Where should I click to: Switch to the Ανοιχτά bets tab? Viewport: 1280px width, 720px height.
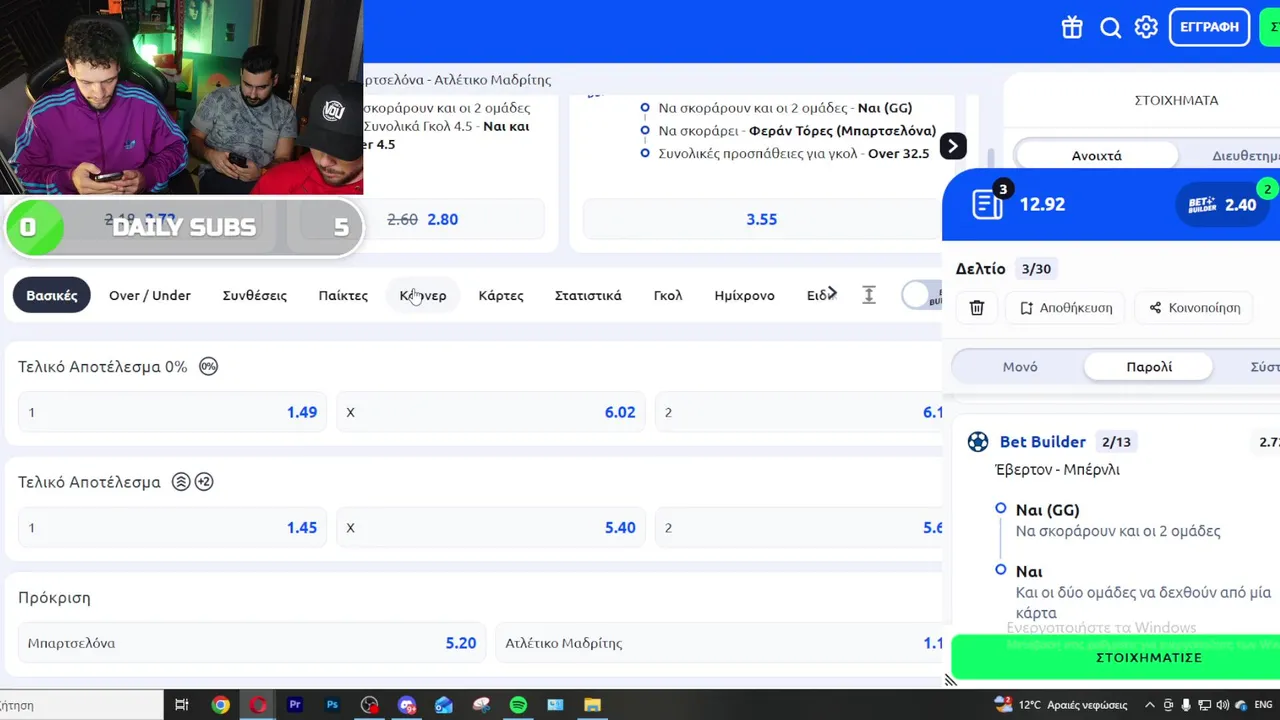(x=1097, y=156)
